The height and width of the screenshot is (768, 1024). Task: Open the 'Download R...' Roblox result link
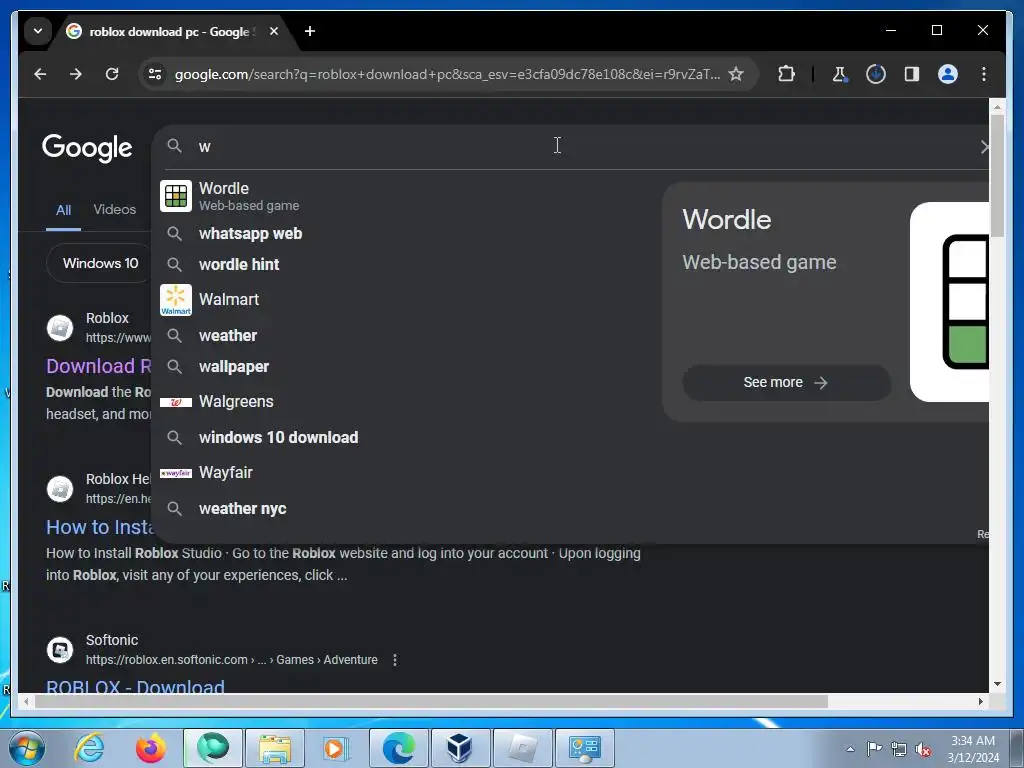click(99, 366)
